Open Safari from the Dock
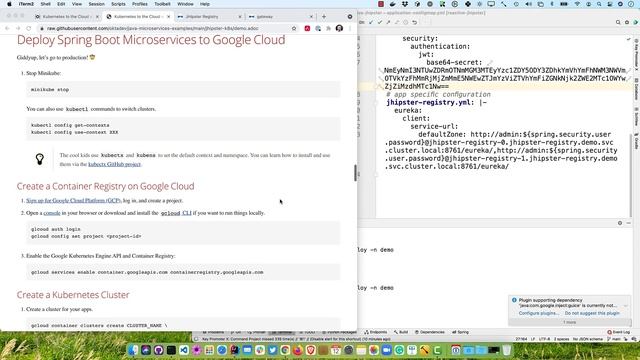 click(222, 350)
